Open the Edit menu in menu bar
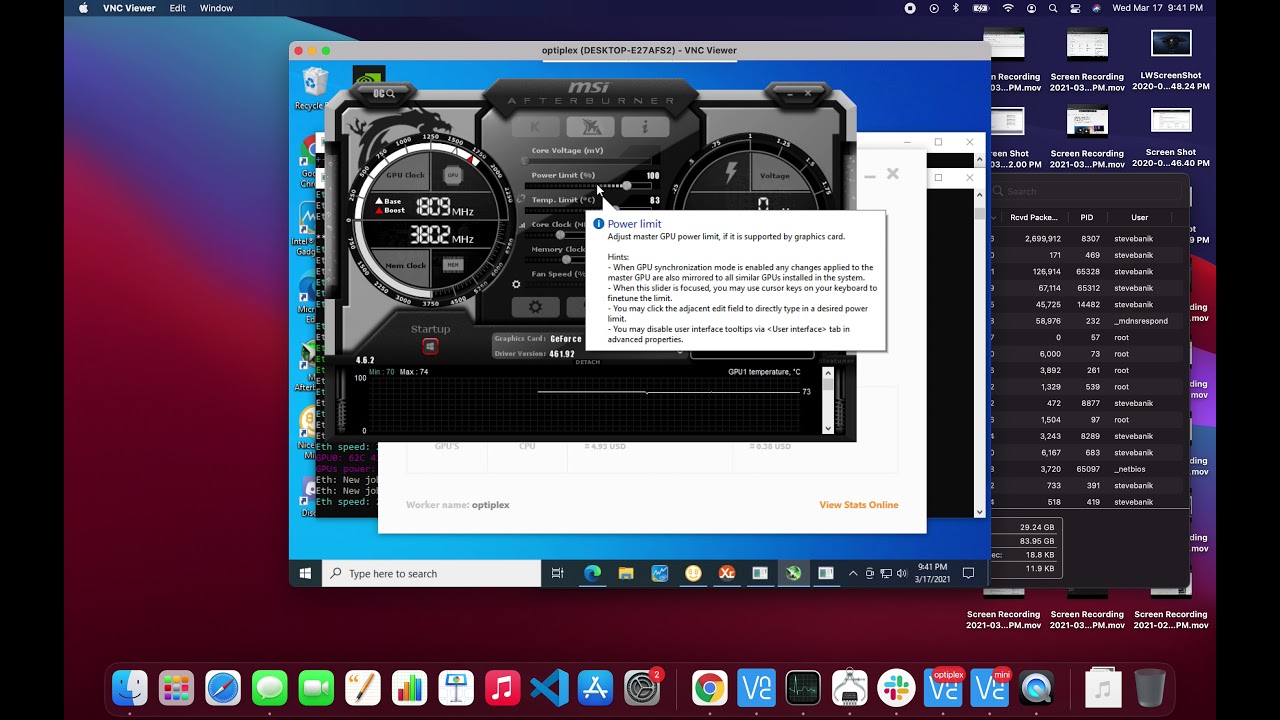1280x720 pixels. (177, 8)
